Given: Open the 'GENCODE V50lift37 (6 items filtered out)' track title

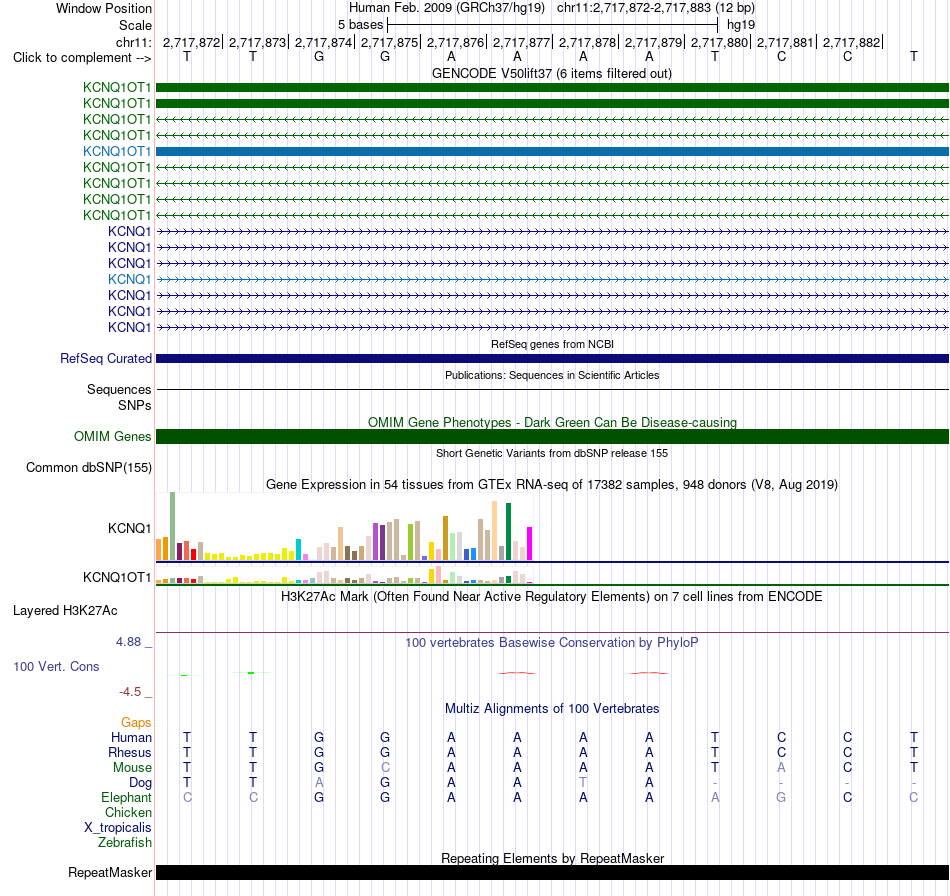Looking at the screenshot, I should (551, 73).
